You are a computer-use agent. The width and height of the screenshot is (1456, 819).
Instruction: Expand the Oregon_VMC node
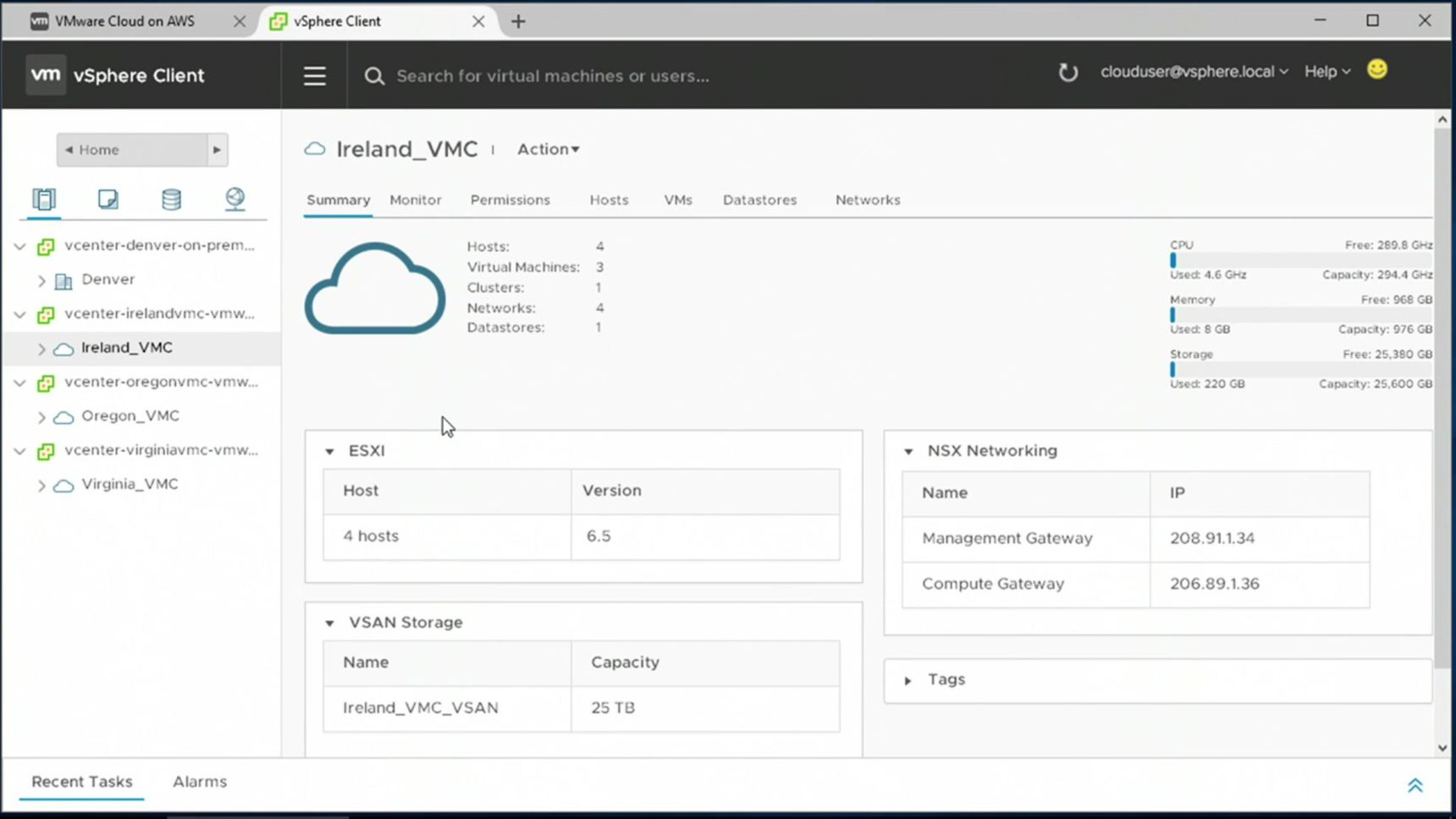coord(41,417)
